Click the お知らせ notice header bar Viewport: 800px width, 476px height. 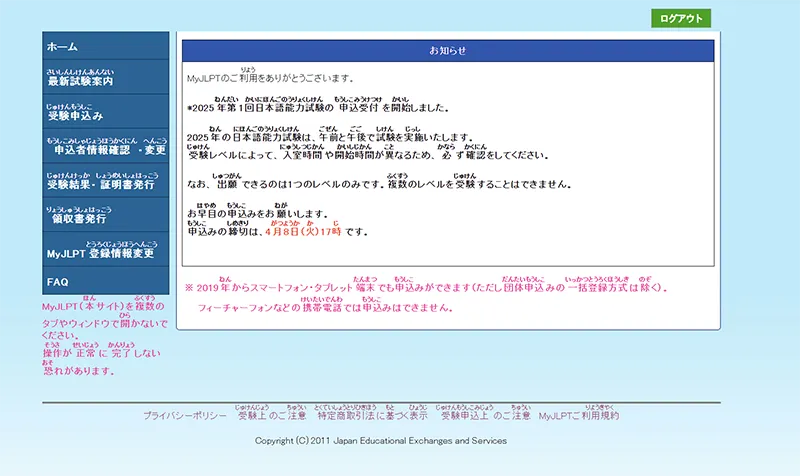448,51
